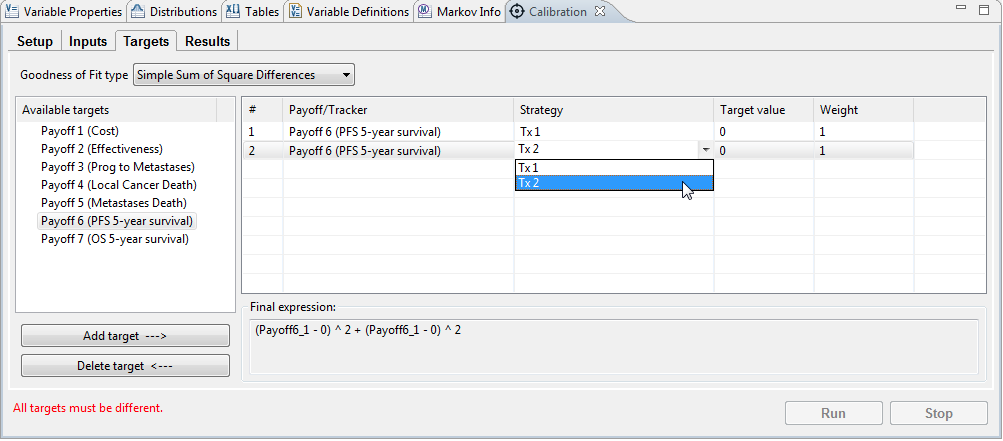Screen dimensions: 1003x441
Task: Click the Weight column header
Action: pyautogui.click(x=862, y=110)
